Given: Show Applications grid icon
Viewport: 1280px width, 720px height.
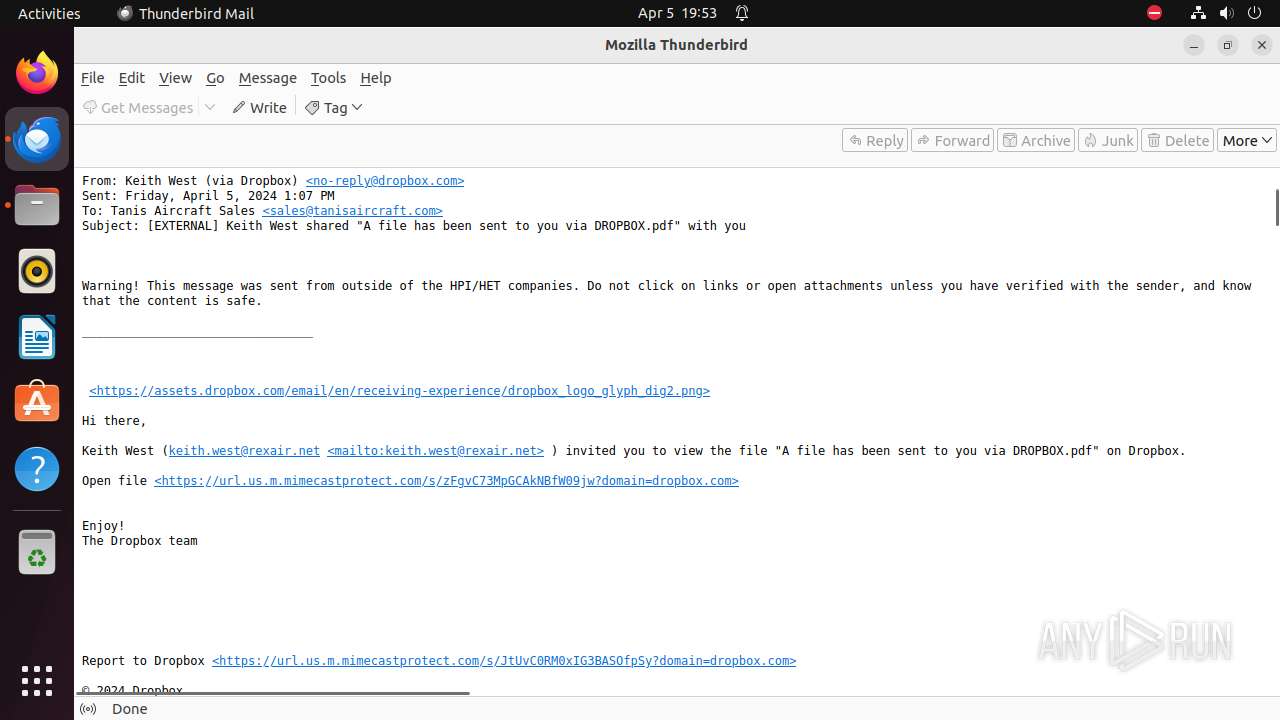Looking at the screenshot, I should 37,681.
